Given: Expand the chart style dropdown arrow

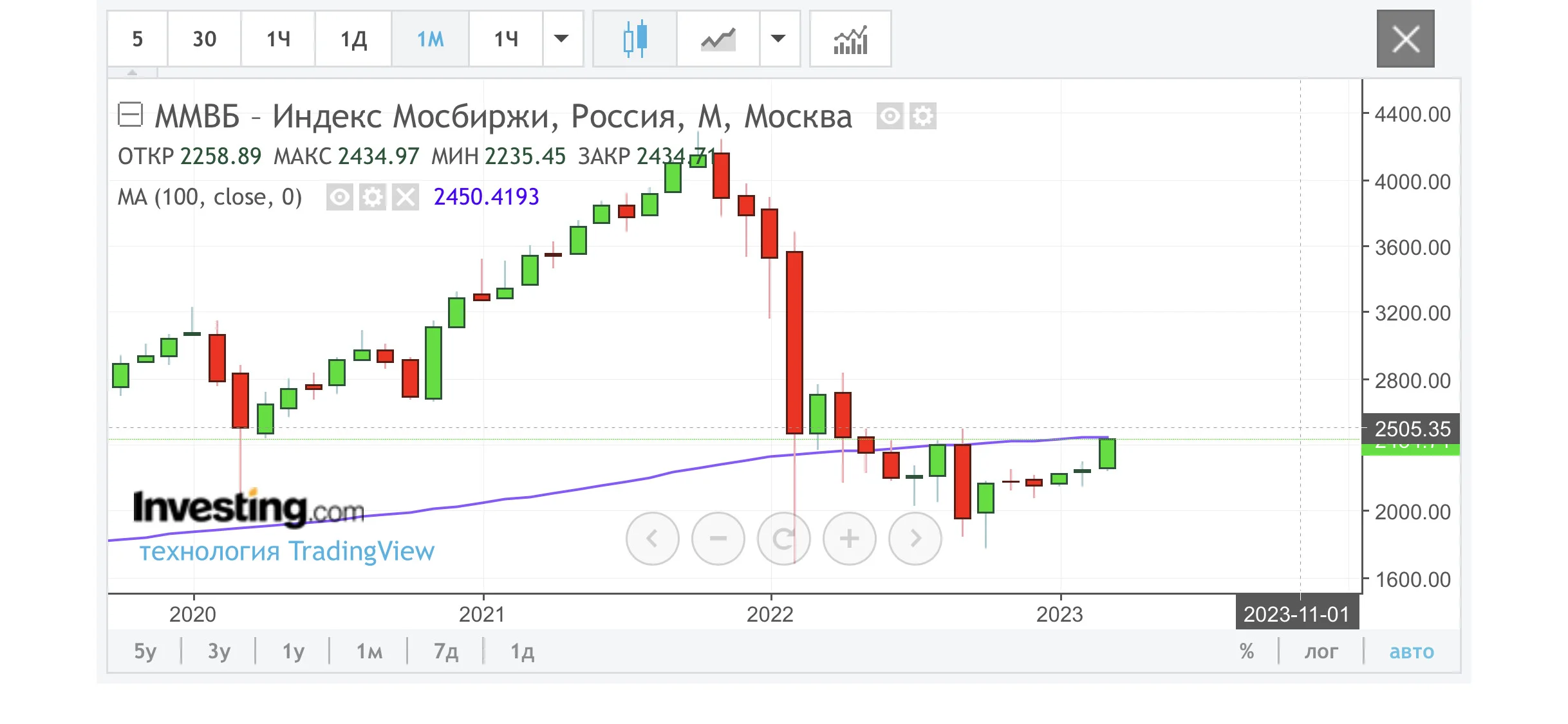Looking at the screenshot, I should [x=778, y=39].
